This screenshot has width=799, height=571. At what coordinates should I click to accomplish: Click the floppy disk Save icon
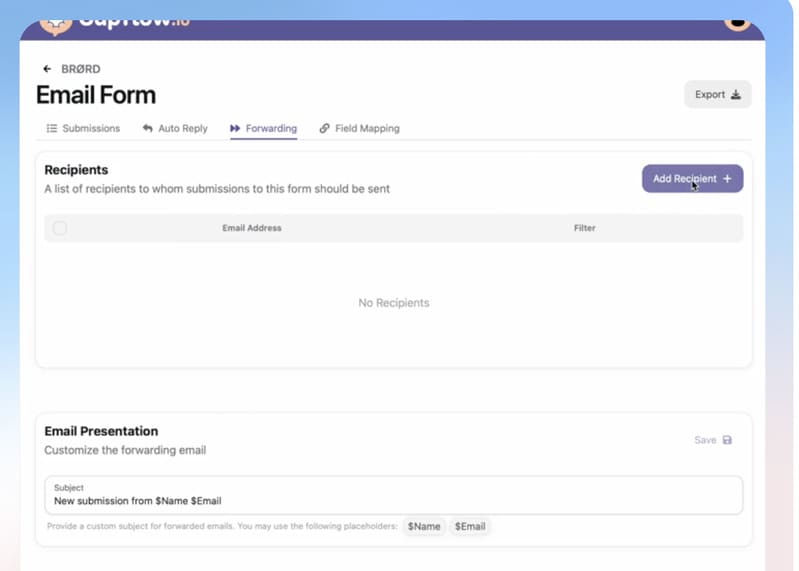(727, 440)
